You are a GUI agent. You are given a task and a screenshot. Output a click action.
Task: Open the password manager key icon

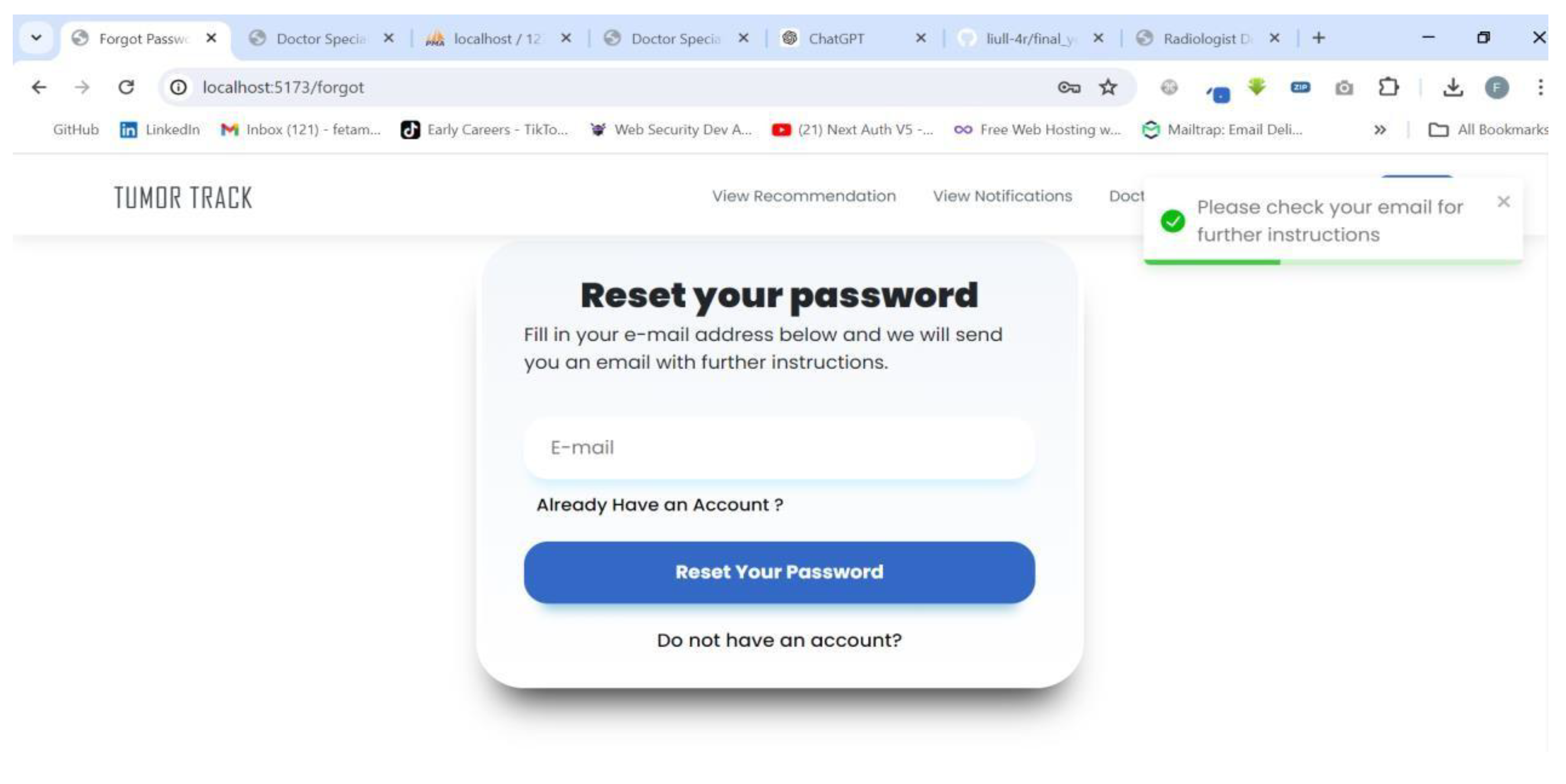pos(1069,87)
